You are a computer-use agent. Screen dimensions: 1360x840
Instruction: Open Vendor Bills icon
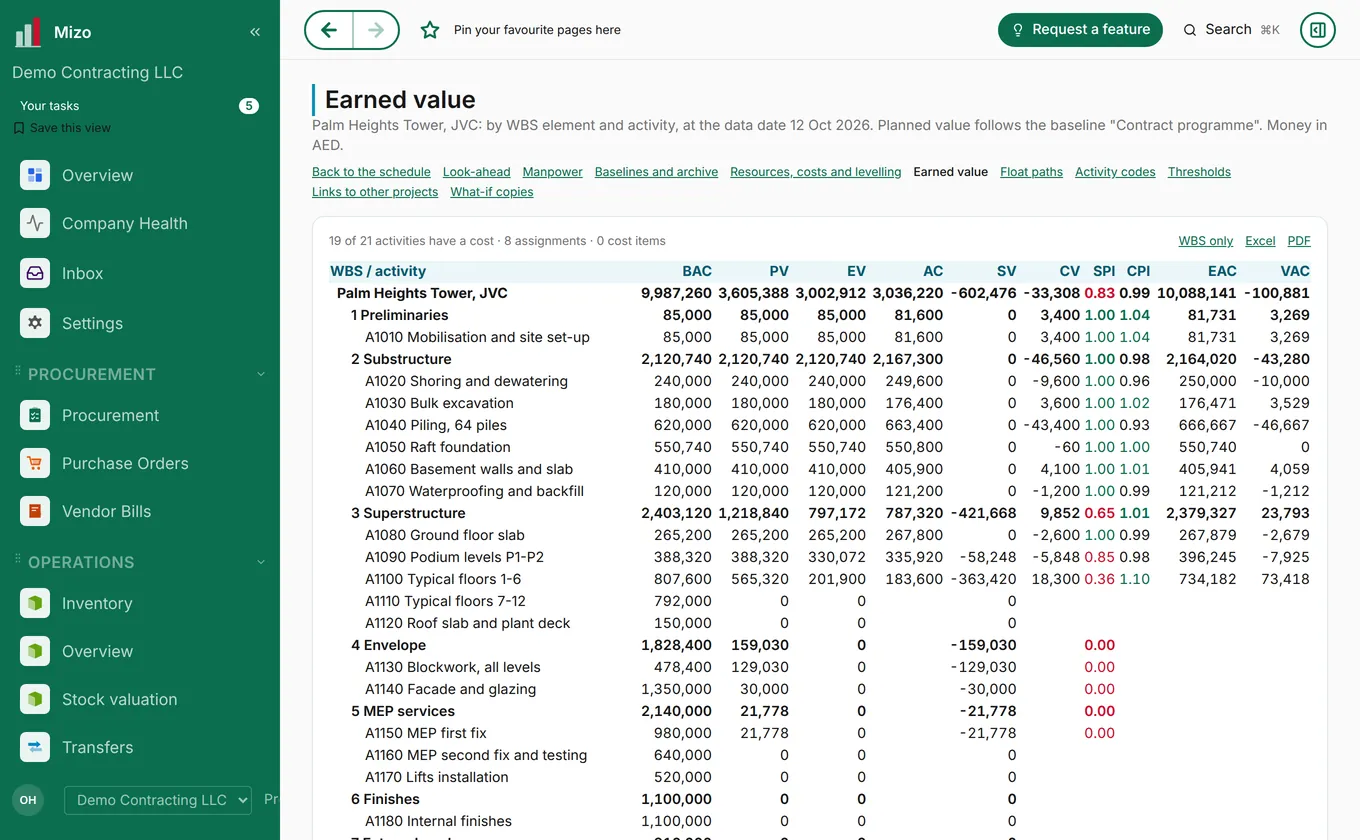pos(35,511)
